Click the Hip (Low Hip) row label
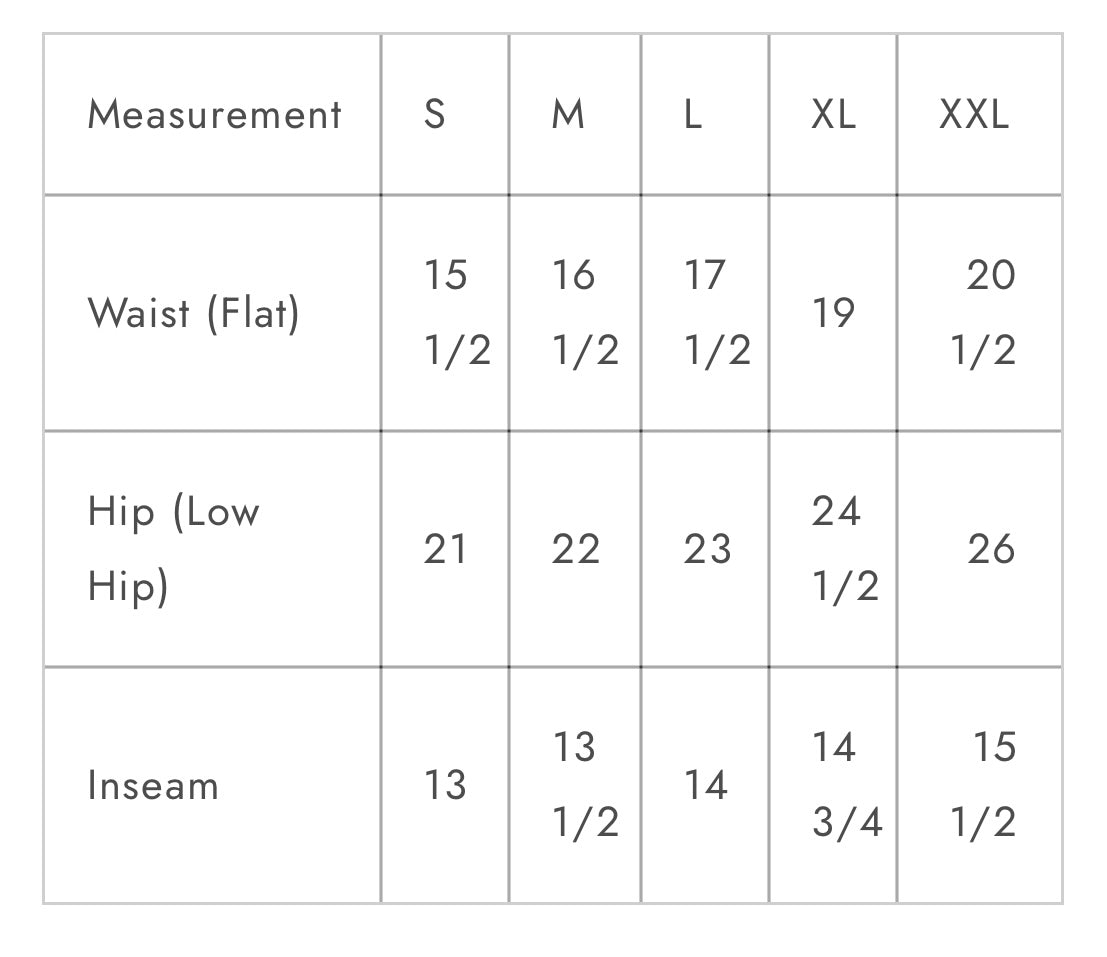 (x=174, y=549)
